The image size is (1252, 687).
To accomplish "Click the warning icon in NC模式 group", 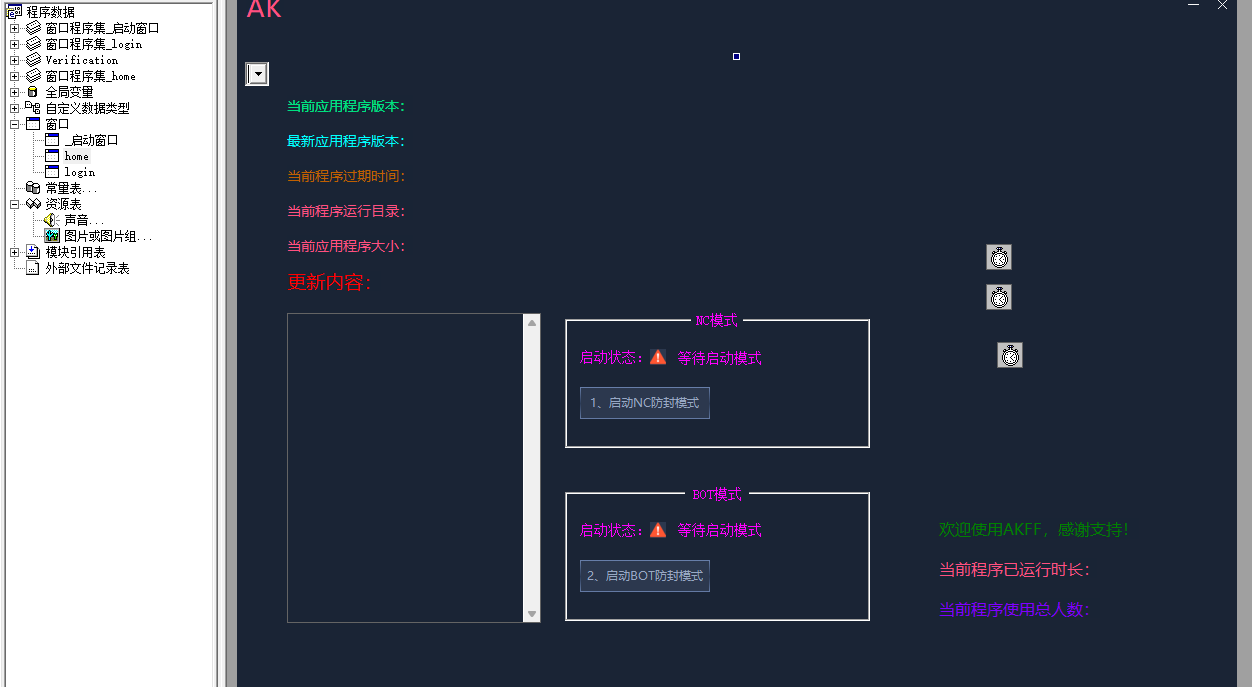I will [x=658, y=357].
